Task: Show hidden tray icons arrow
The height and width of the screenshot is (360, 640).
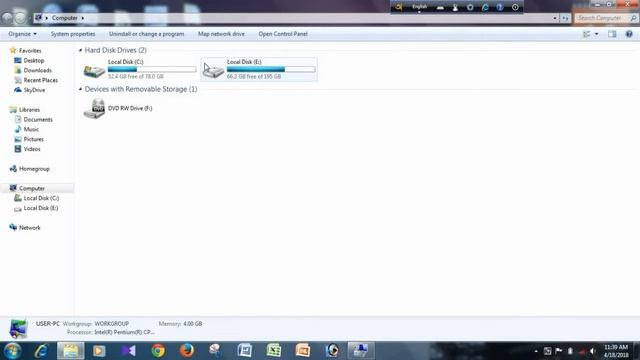Action: coord(536,351)
